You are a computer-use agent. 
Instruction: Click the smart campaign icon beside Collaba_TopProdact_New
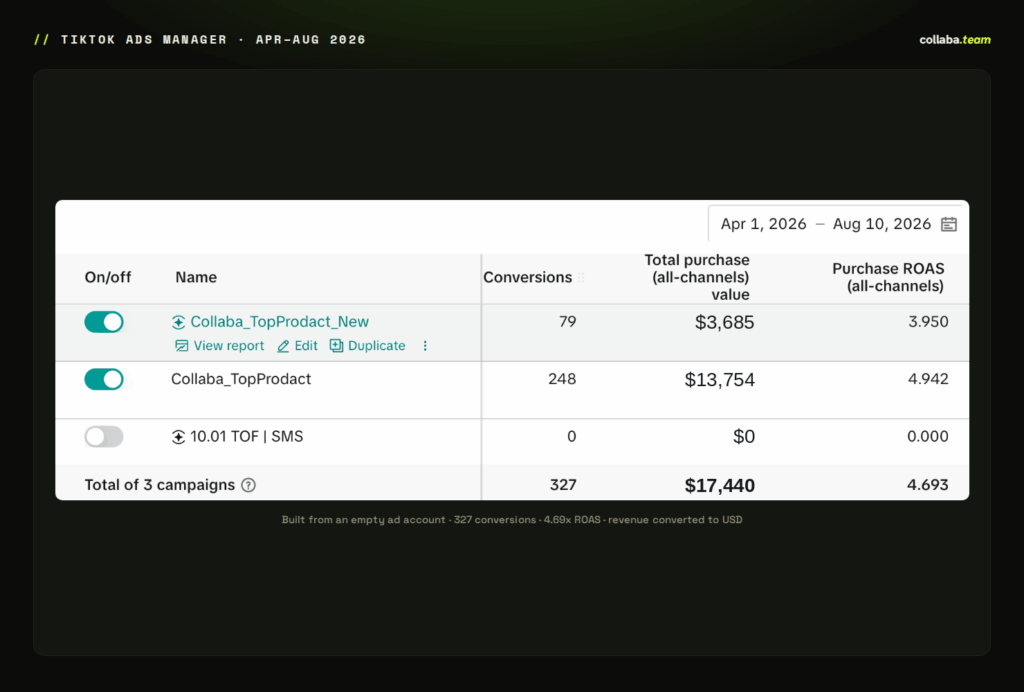click(178, 322)
